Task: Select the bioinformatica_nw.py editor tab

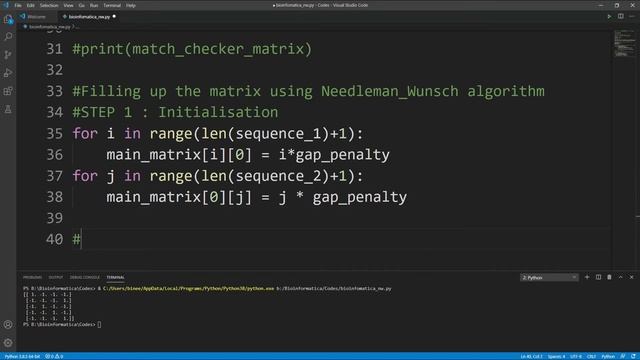Action: [x=88, y=17]
